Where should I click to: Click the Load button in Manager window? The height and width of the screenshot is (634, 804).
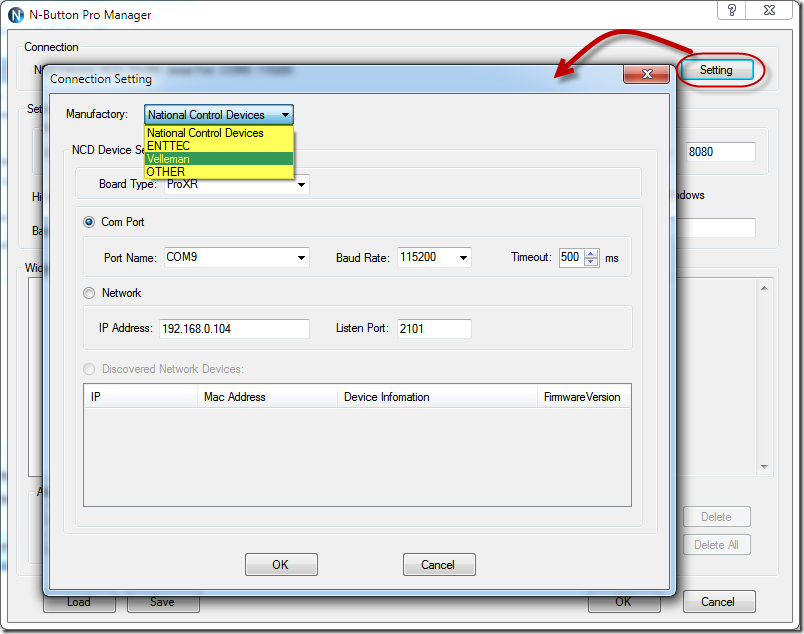tap(79, 603)
